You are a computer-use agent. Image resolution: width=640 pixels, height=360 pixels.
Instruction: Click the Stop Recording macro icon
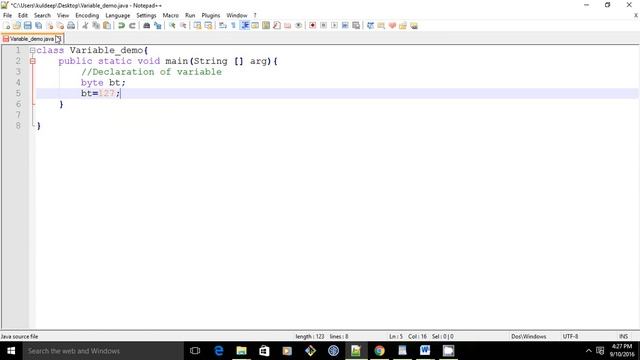coord(323,25)
